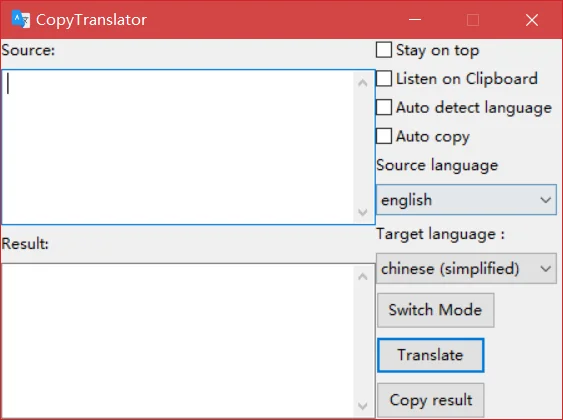Click the Source box scroll-up arrow
Image resolution: width=563 pixels, height=420 pixels.
pos(363,83)
